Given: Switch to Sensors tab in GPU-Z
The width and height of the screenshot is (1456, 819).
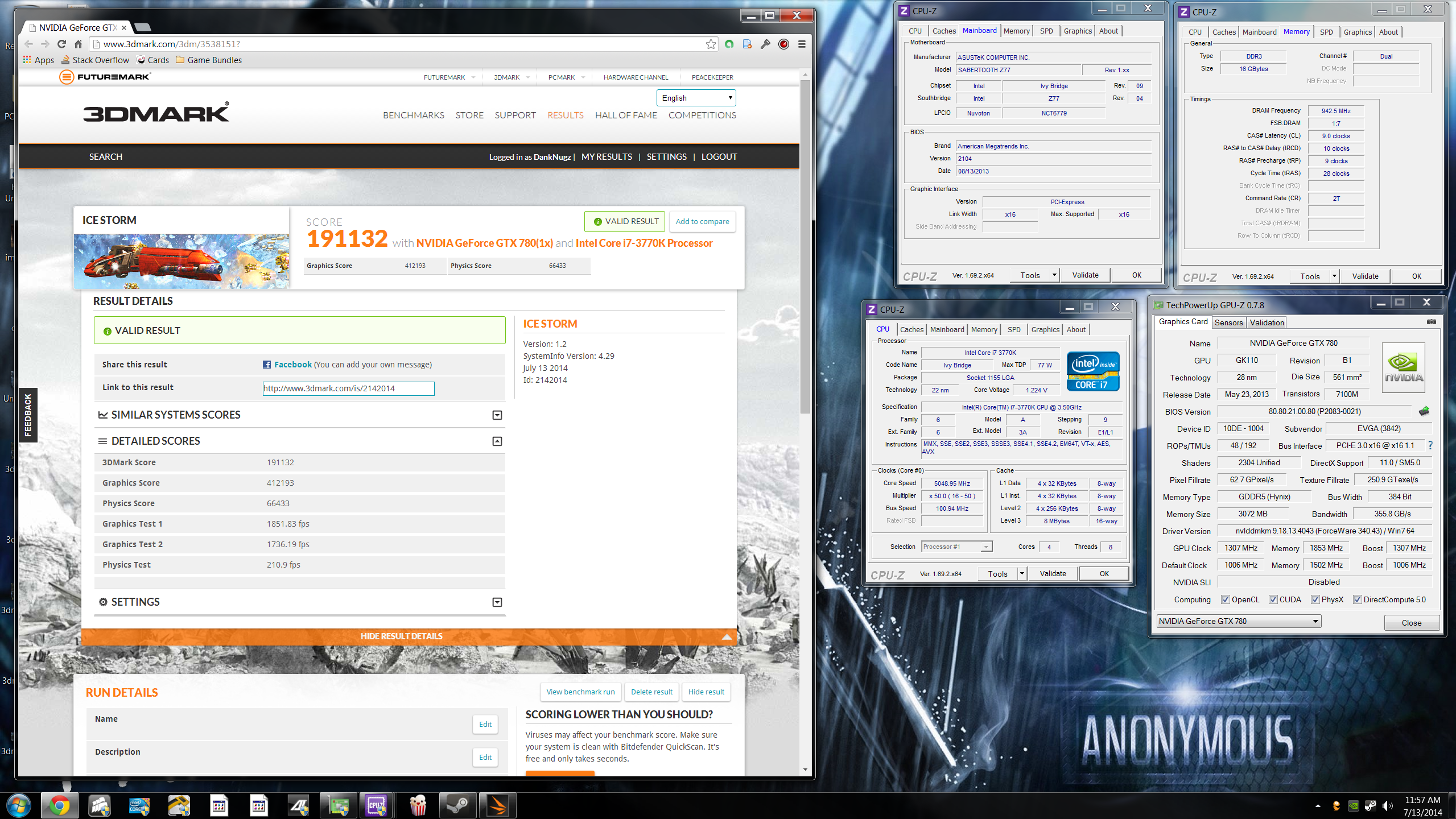Looking at the screenshot, I should (1228, 322).
